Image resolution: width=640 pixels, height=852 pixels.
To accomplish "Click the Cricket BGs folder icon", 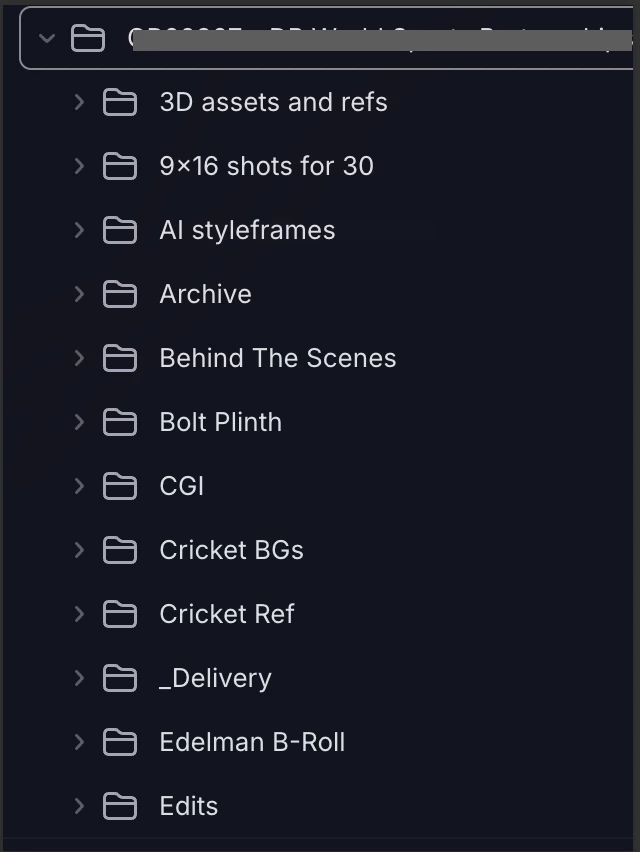I will pos(120,550).
